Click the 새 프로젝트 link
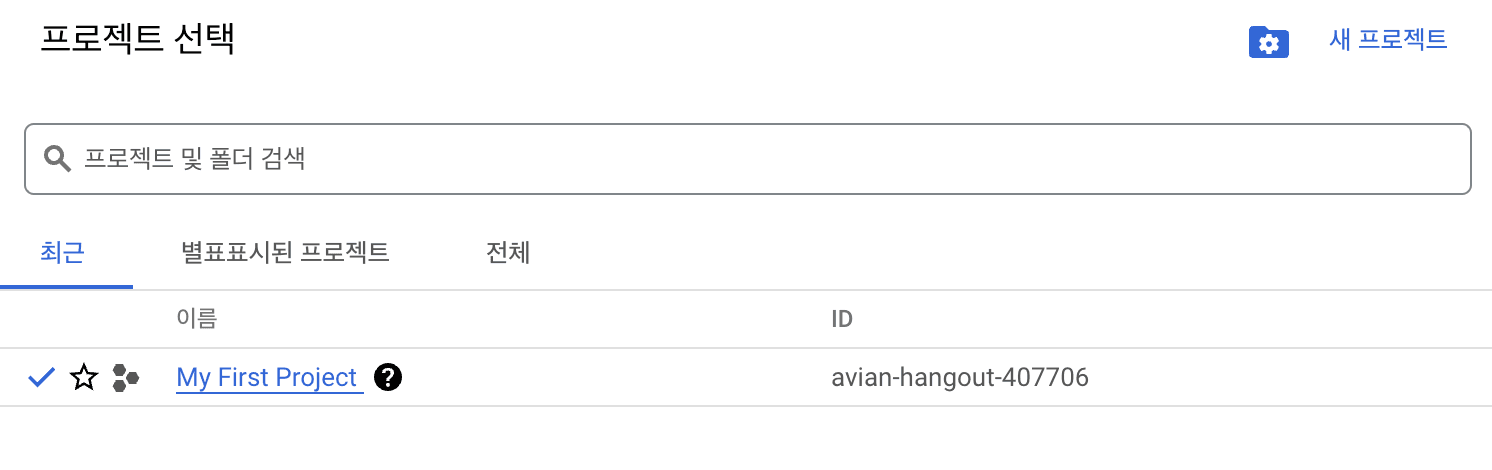Screen dimensions: 1492x470 point(1388,40)
